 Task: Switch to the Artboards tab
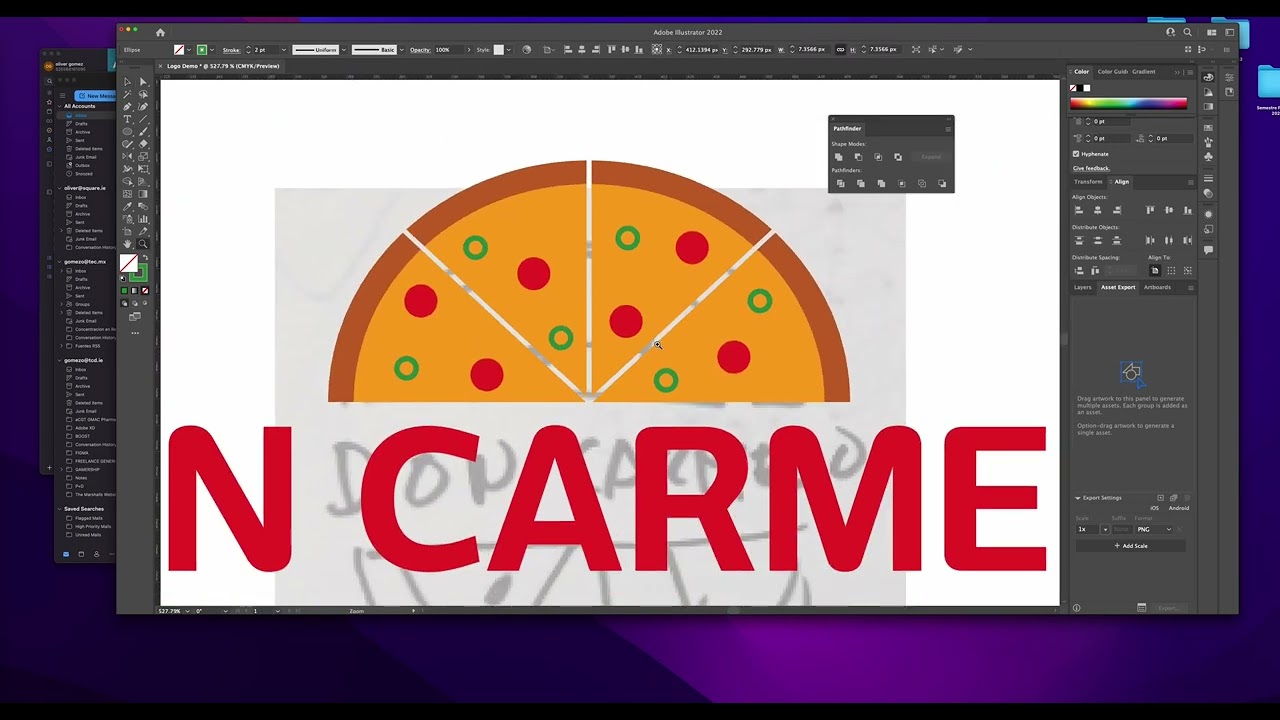(1157, 287)
